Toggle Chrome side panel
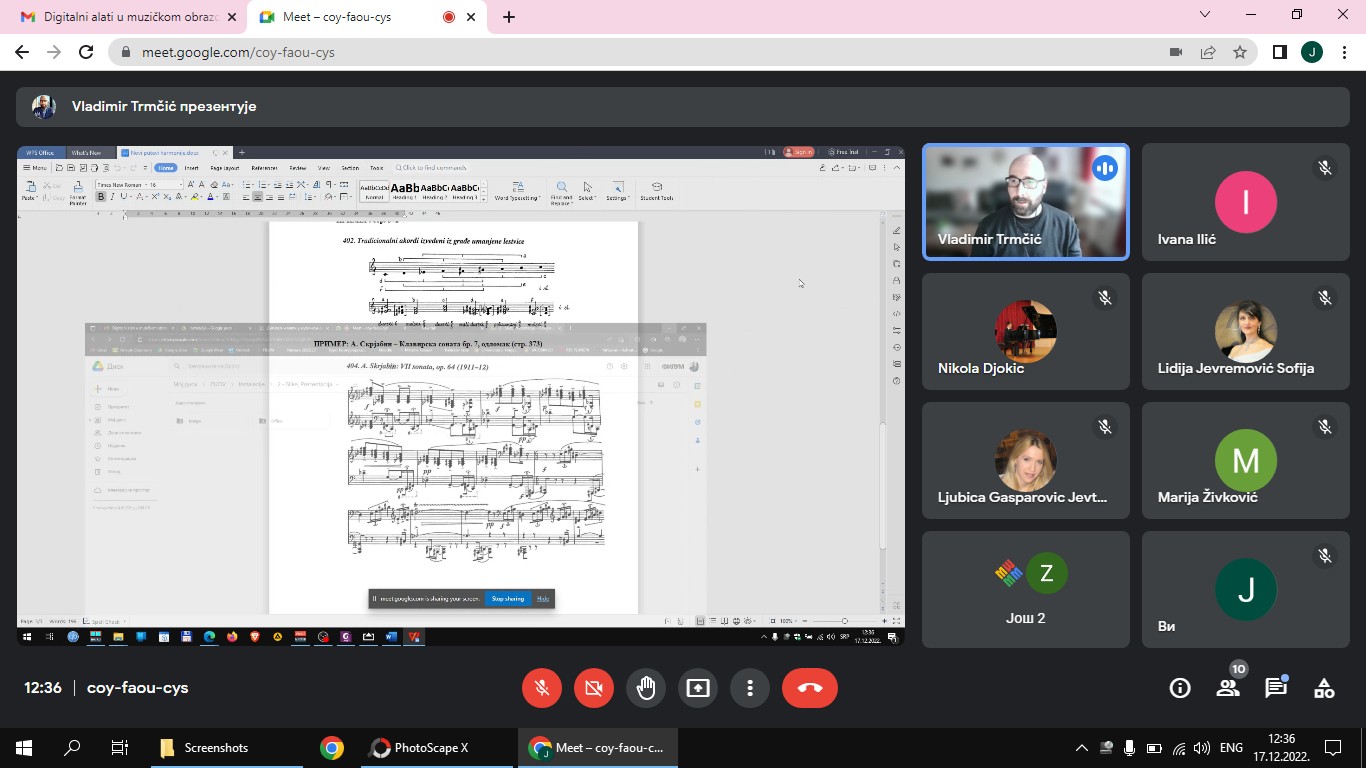 [1279, 52]
